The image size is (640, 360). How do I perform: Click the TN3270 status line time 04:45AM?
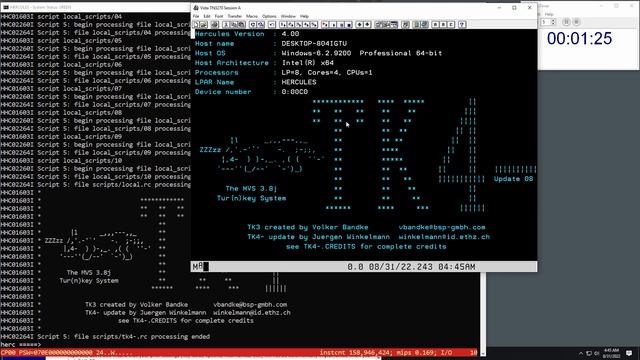pyautogui.click(x=456, y=267)
